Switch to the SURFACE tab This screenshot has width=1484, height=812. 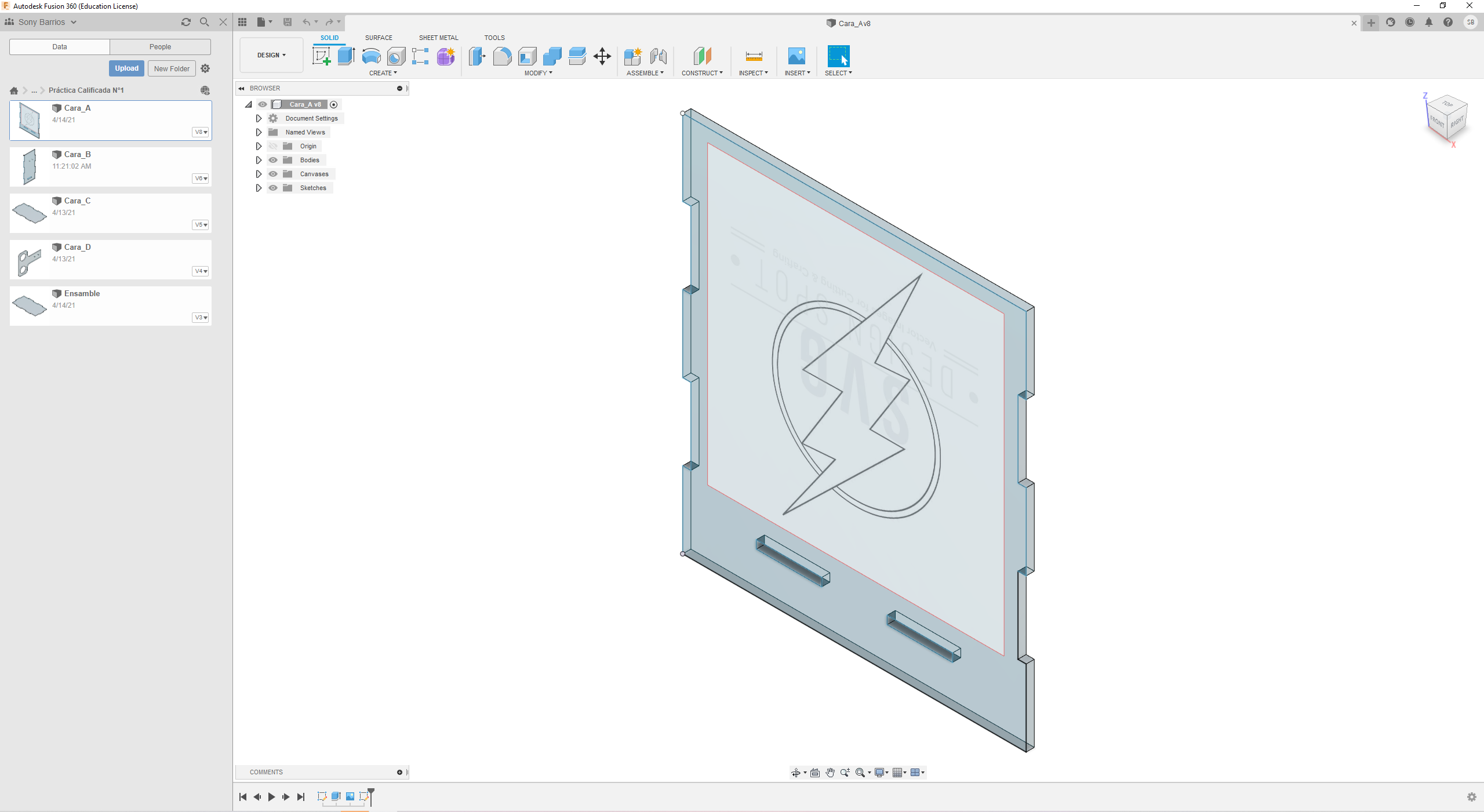click(379, 38)
